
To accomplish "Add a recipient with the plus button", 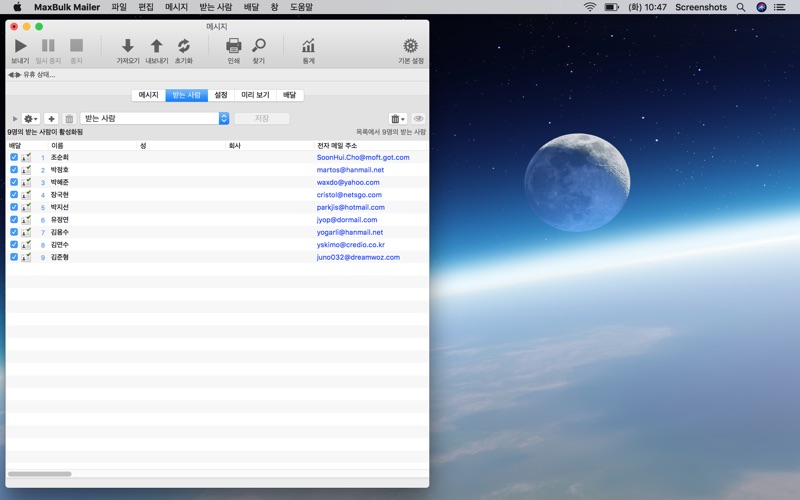I will [x=51, y=118].
